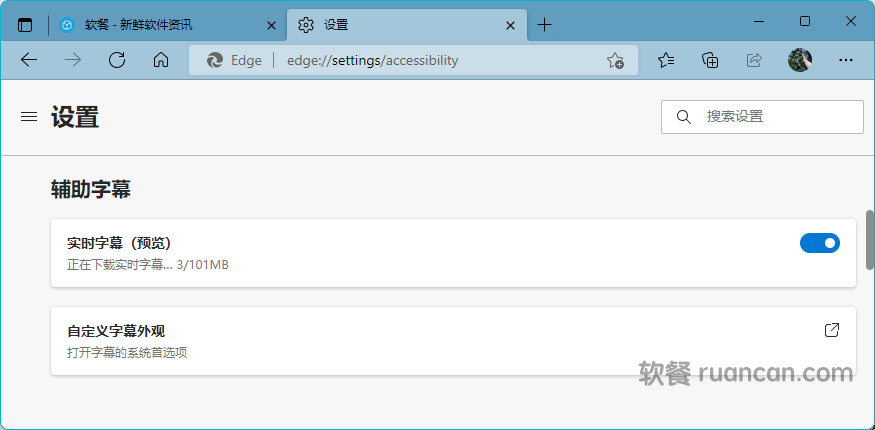Open 自定义字幕外观 external link
The image size is (875, 430).
pos(831,330)
